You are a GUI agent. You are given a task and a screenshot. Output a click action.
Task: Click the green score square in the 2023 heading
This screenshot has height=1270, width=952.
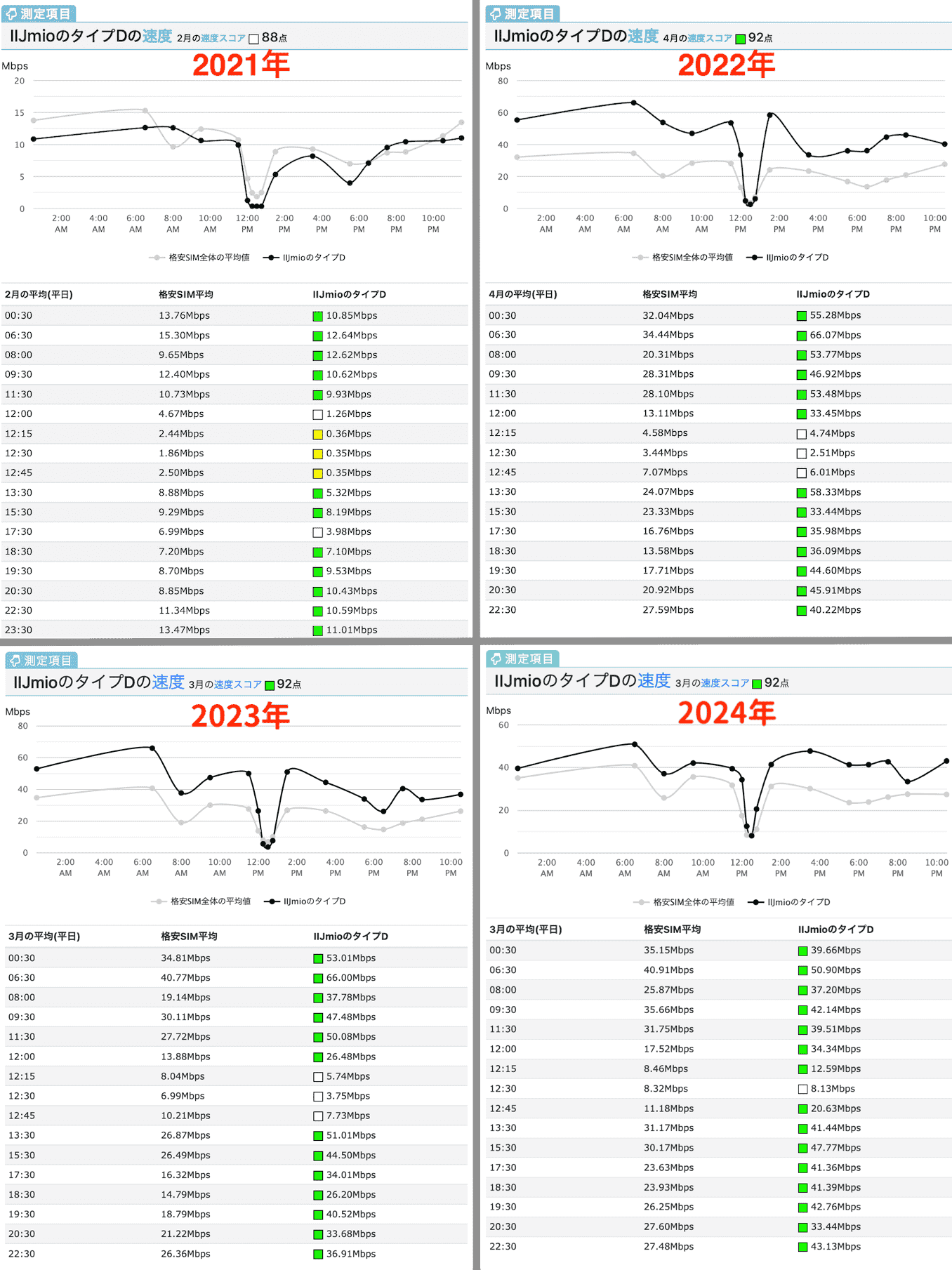[270, 685]
